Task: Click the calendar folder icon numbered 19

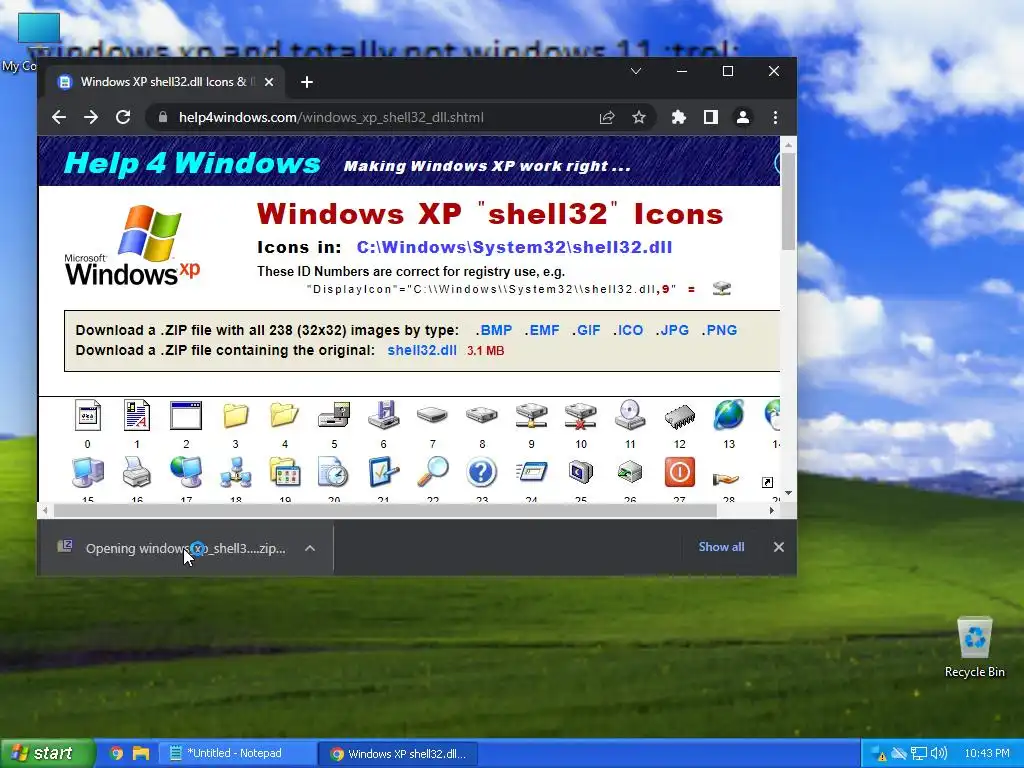Action: (285, 472)
